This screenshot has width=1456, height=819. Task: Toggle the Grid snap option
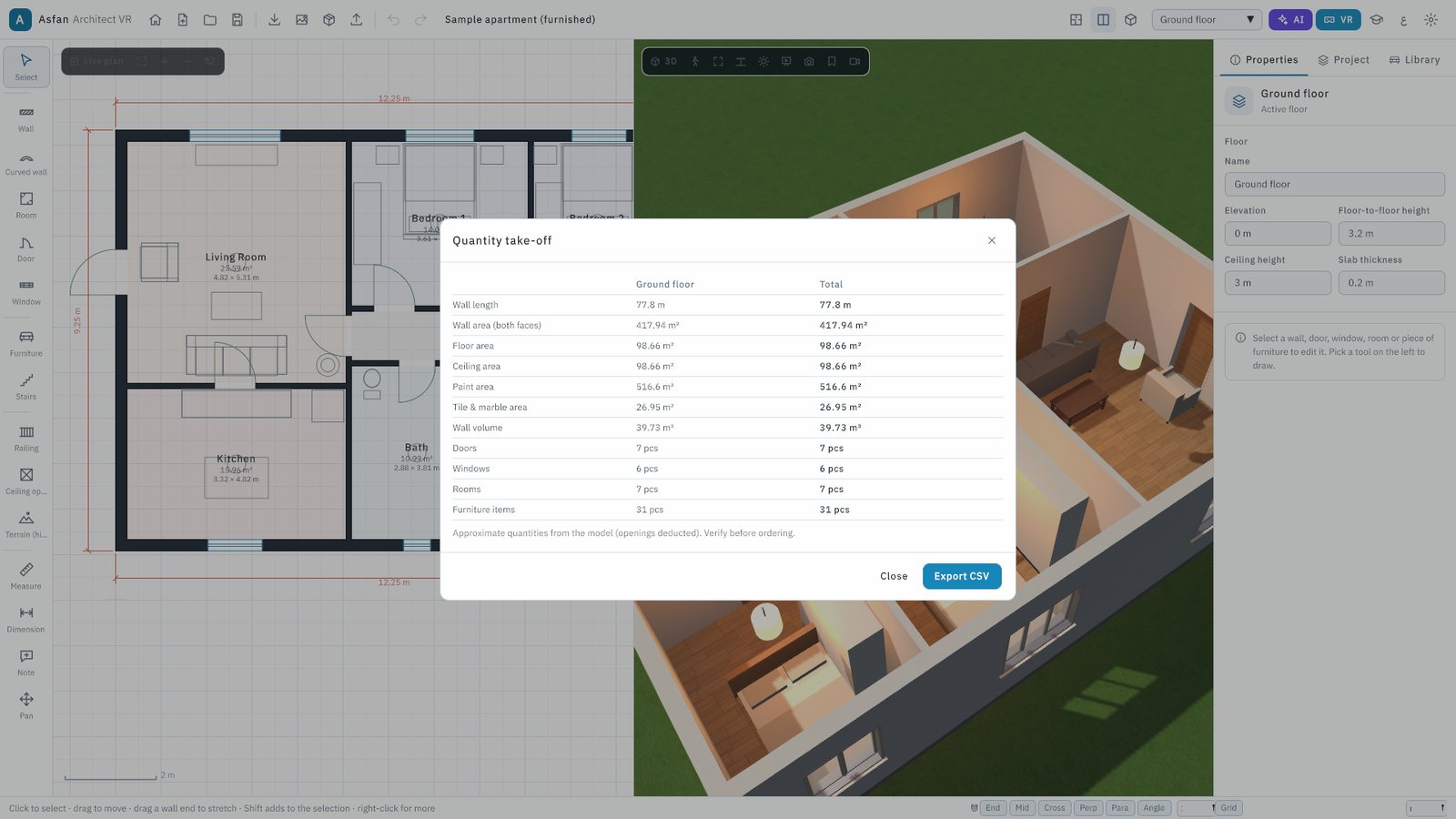point(1228,808)
